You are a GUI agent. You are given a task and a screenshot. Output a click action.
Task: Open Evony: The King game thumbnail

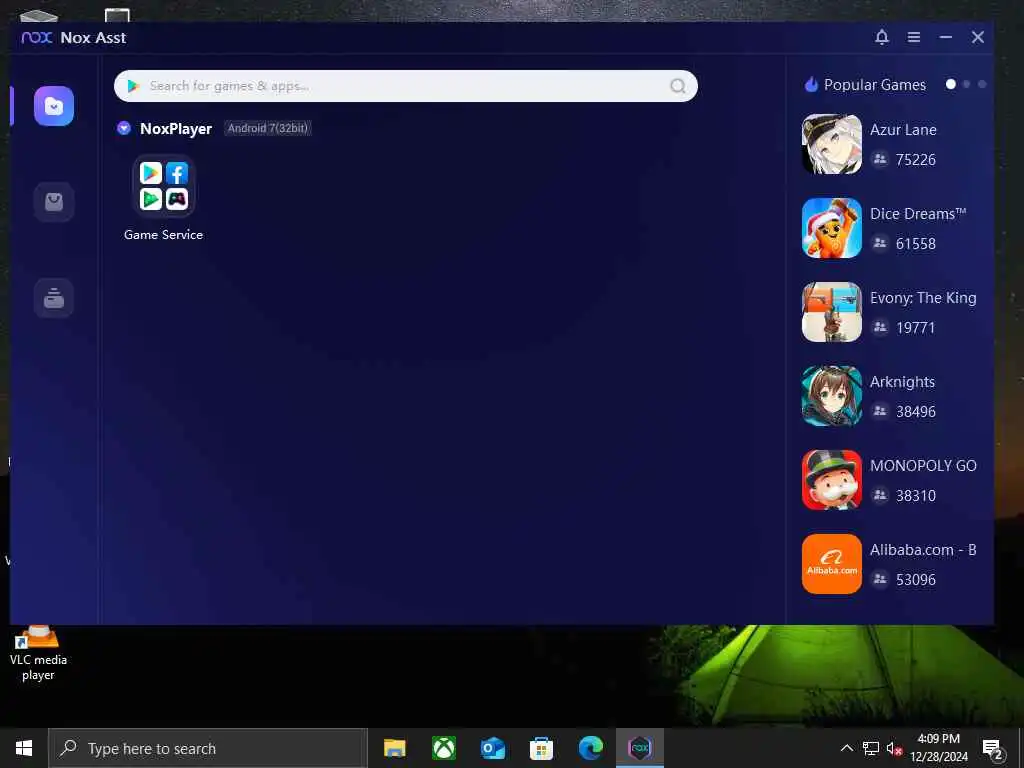pos(831,312)
